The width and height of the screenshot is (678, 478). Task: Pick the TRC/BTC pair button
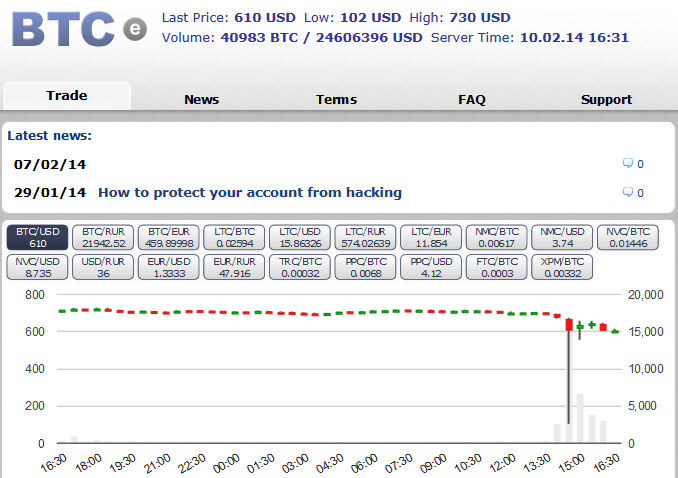pos(300,267)
